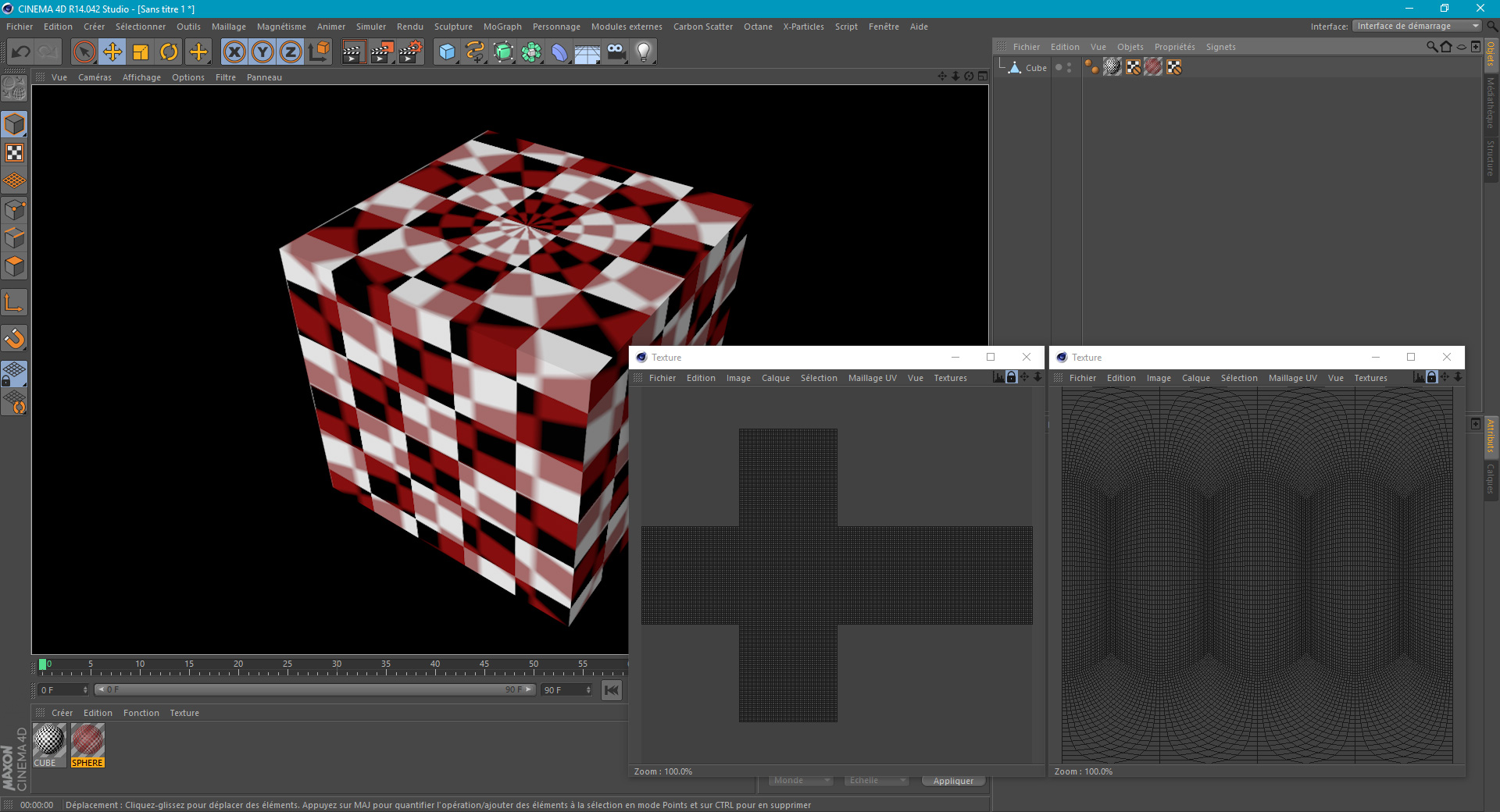
Task: Open Sélection menu in right Texture window
Action: pos(1239,378)
